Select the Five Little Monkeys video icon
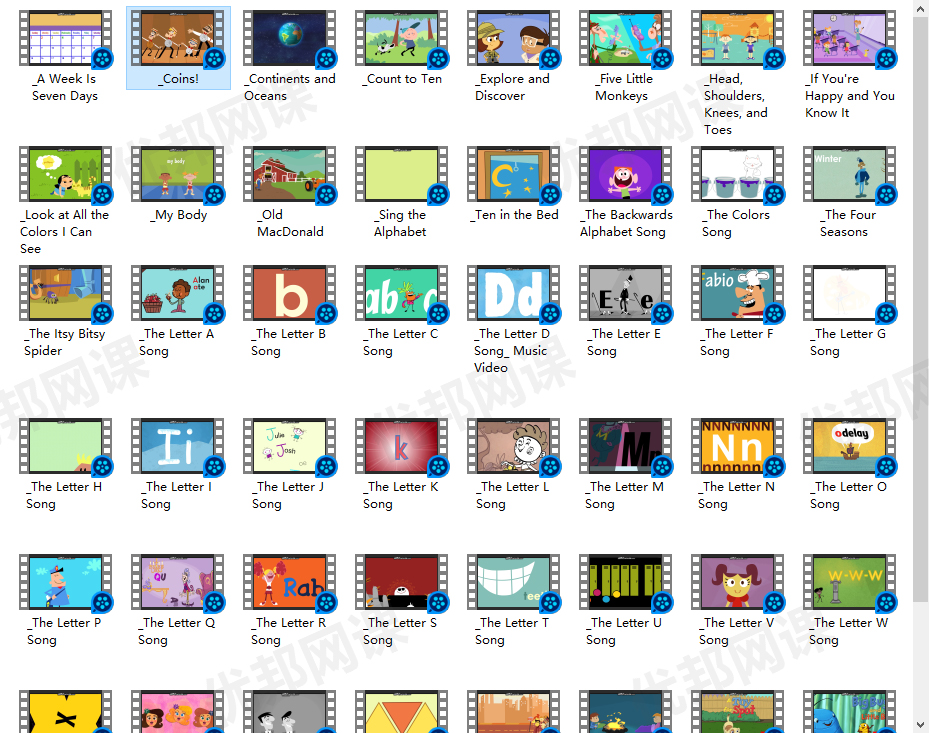Screen dimensions: 929x733 (626, 38)
